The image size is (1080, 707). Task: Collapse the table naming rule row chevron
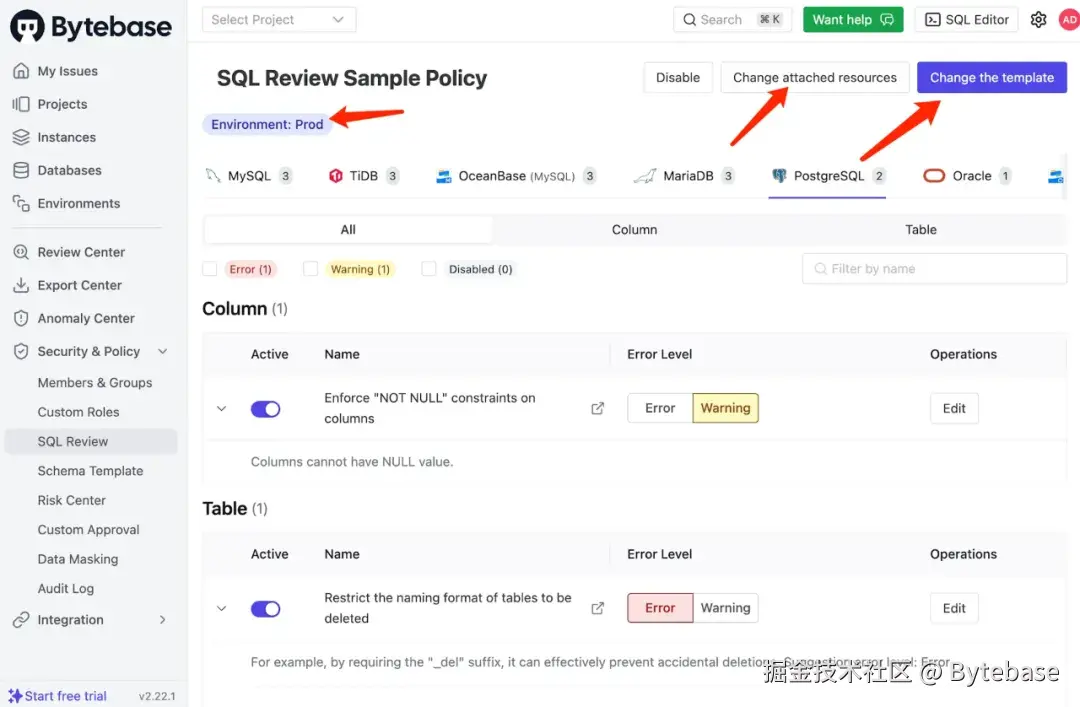222,608
